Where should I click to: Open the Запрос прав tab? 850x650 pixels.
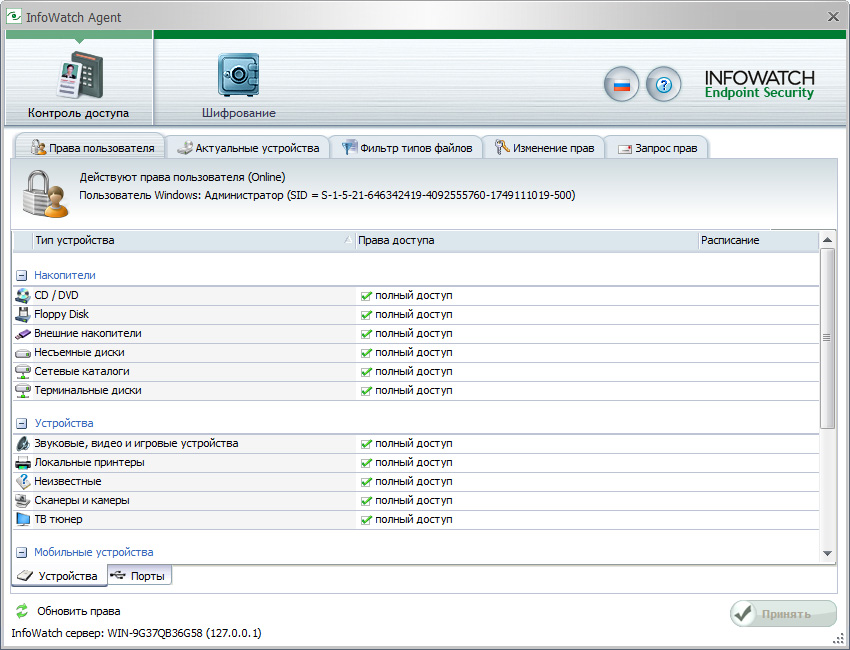(656, 147)
